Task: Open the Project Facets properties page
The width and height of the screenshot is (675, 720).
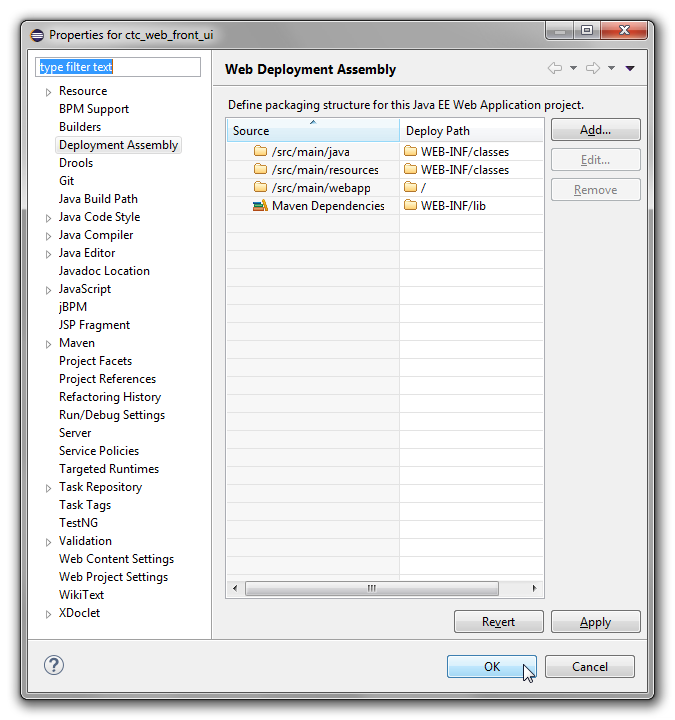Action: point(96,361)
